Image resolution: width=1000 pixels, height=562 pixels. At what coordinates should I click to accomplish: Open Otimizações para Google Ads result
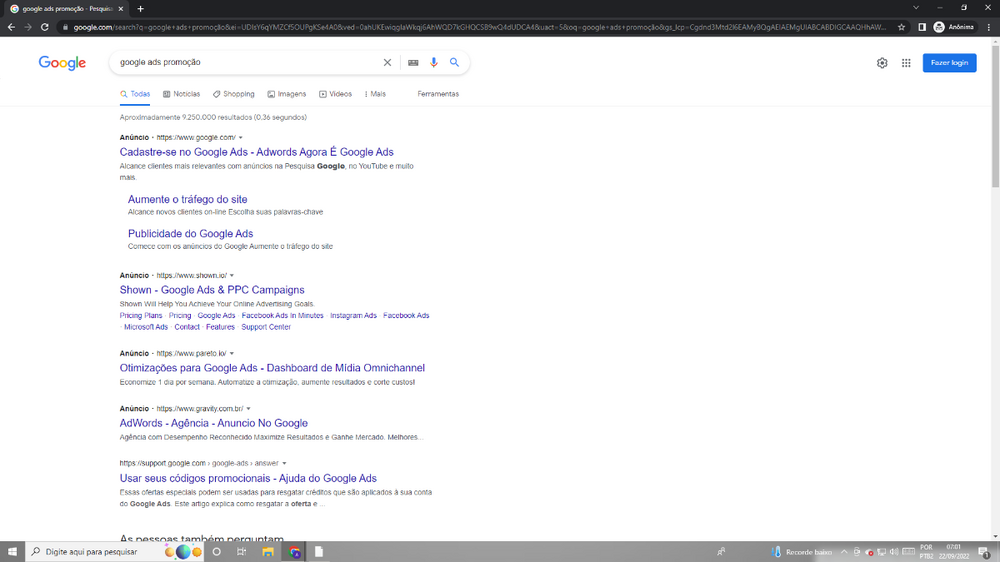coord(272,367)
